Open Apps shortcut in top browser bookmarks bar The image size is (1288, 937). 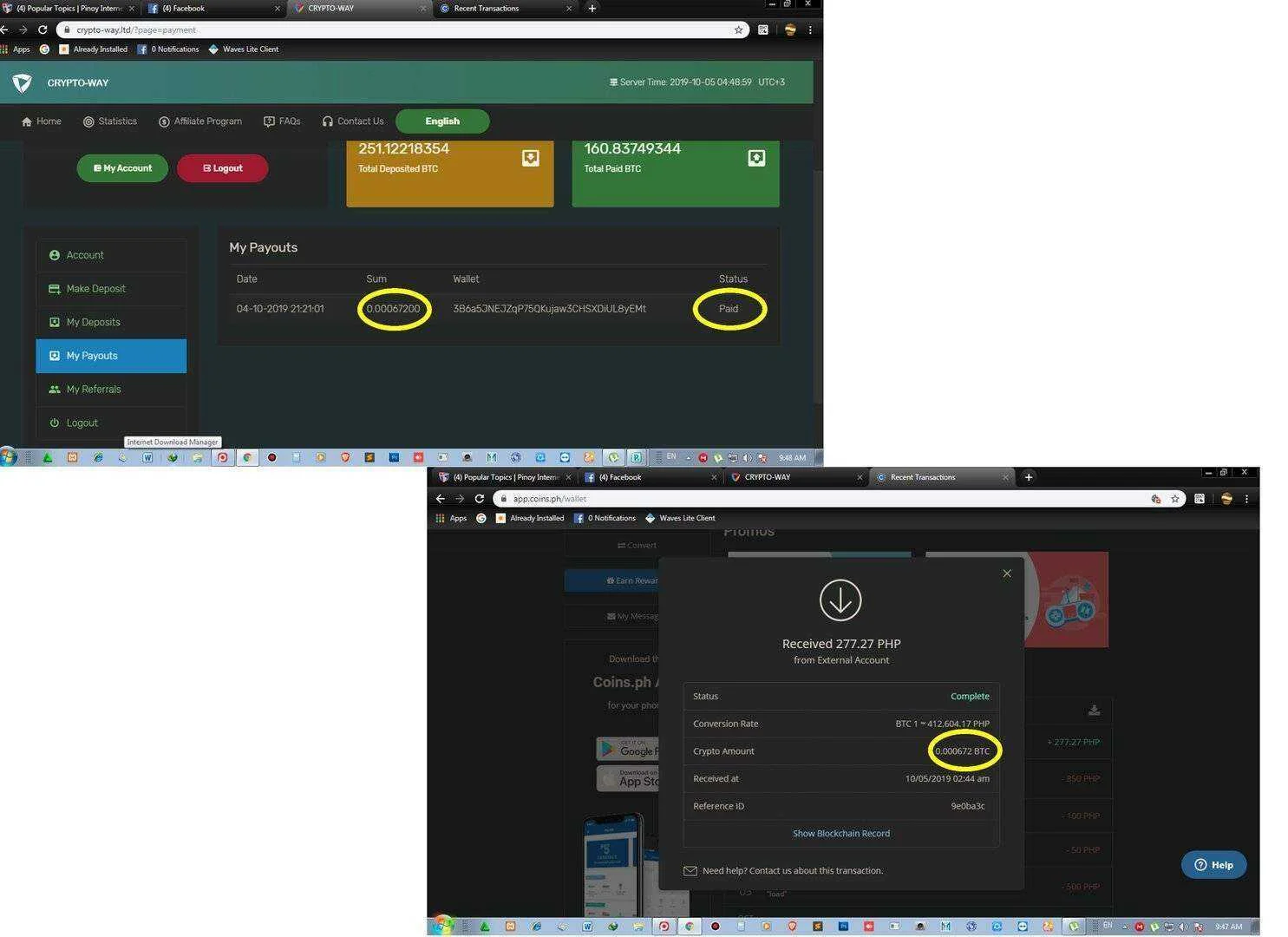pyautogui.click(x=16, y=49)
